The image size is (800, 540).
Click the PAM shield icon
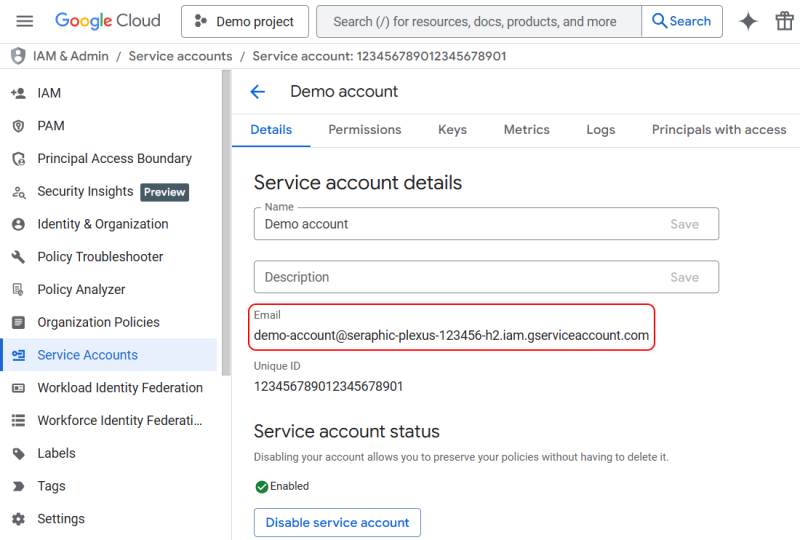tap(18, 126)
